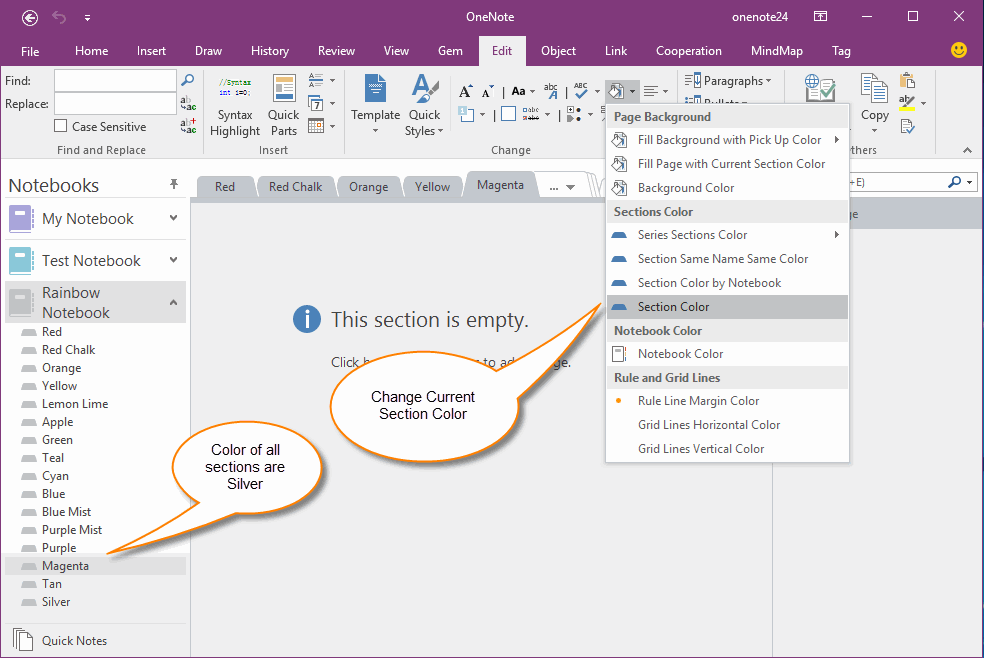Toggle the Notebooks pane pin
984x658 pixels.
[174, 184]
